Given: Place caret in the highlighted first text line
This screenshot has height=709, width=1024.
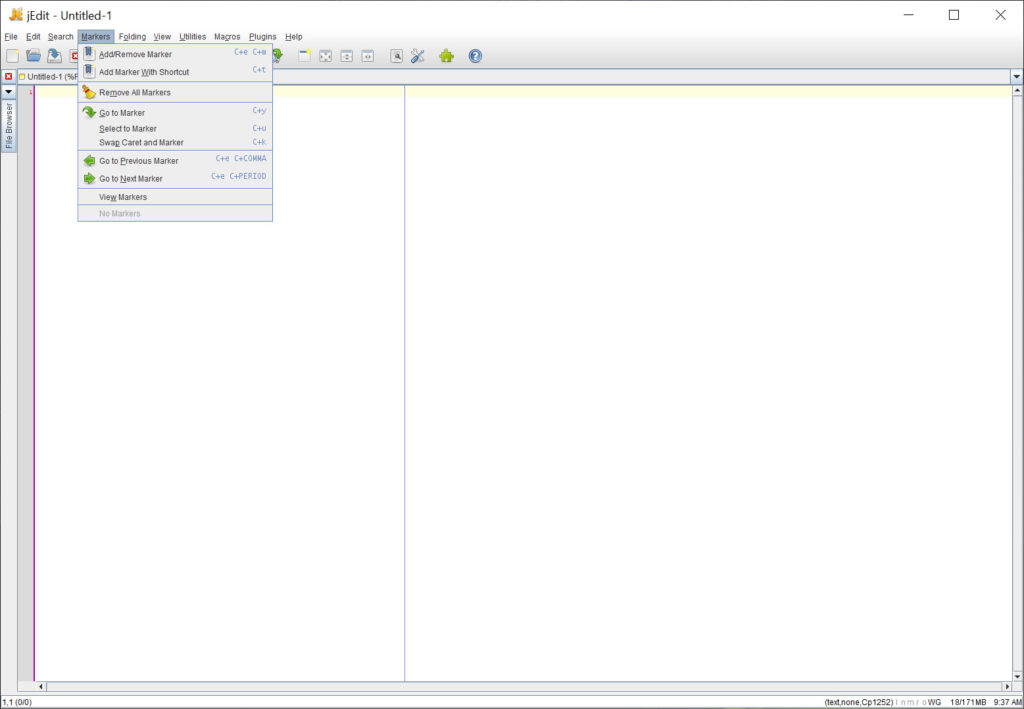Looking at the screenshot, I should point(522,91).
